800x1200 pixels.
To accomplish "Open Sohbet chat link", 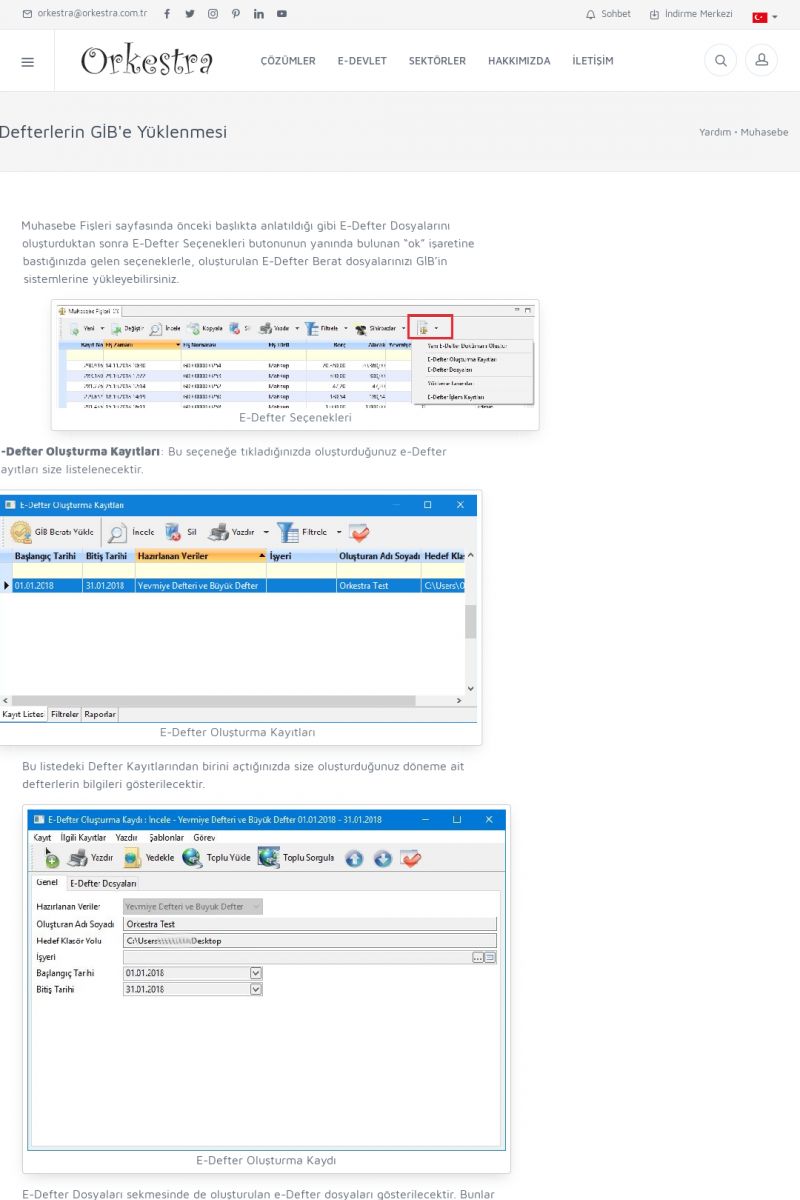I will (x=608, y=14).
